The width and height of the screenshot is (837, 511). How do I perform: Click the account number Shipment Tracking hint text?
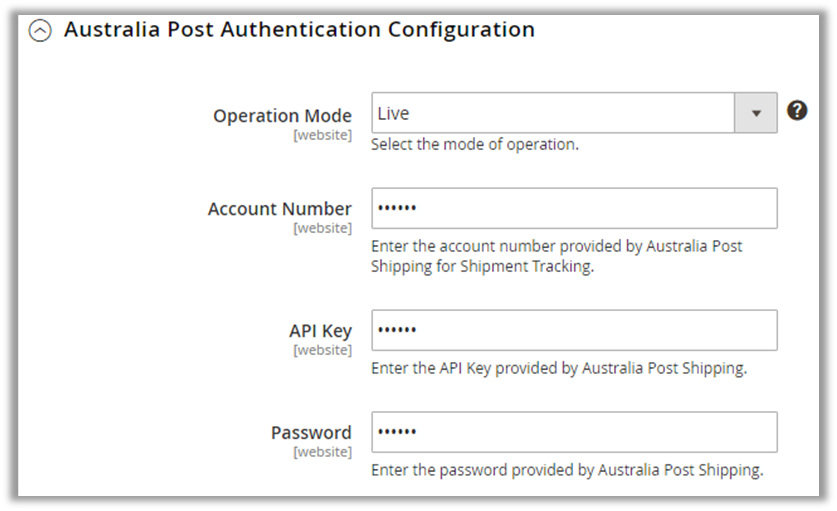pos(556,256)
